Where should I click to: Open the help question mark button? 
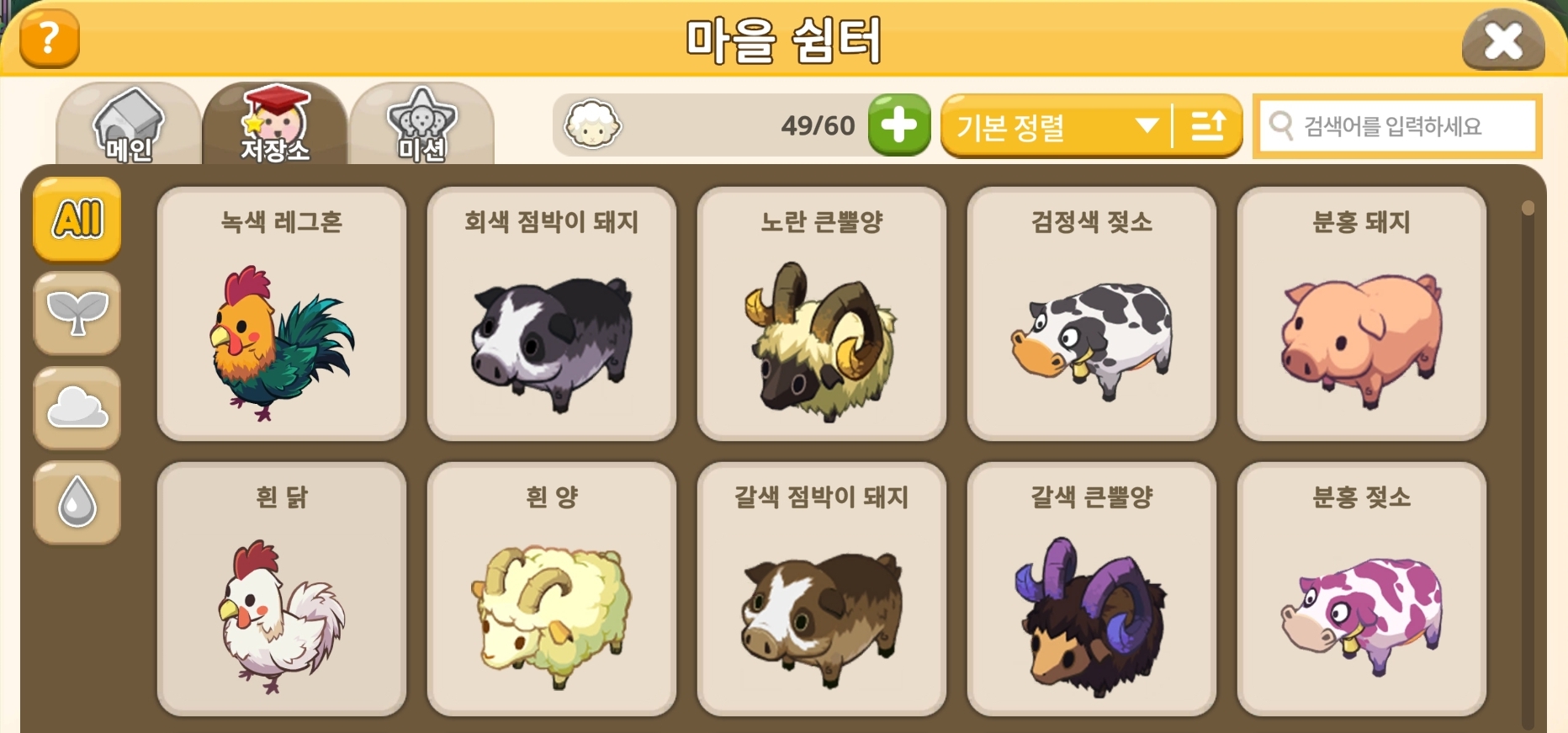(x=49, y=39)
